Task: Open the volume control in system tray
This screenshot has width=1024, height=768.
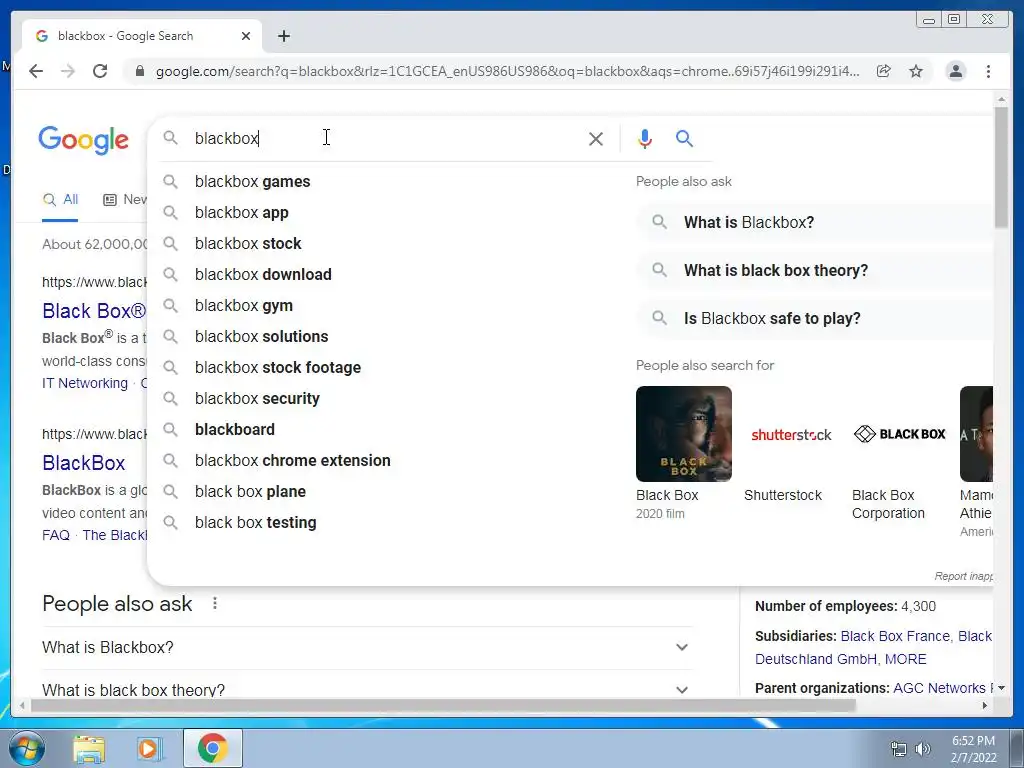Action: point(923,749)
